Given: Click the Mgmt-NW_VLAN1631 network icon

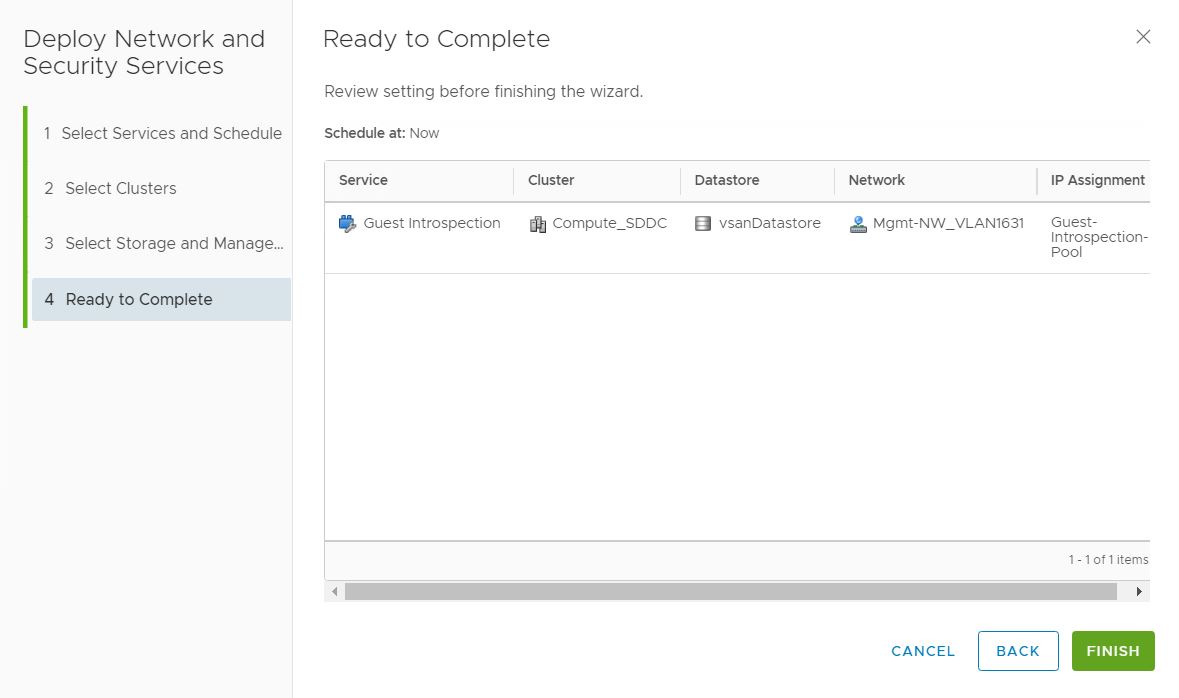Looking at the screenshot, I should [857, 224].
